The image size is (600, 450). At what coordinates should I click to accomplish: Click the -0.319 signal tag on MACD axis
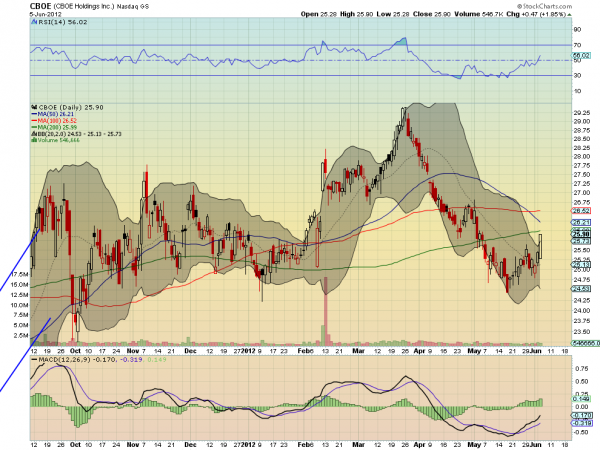pyautogui.click(x=582, y=423)
